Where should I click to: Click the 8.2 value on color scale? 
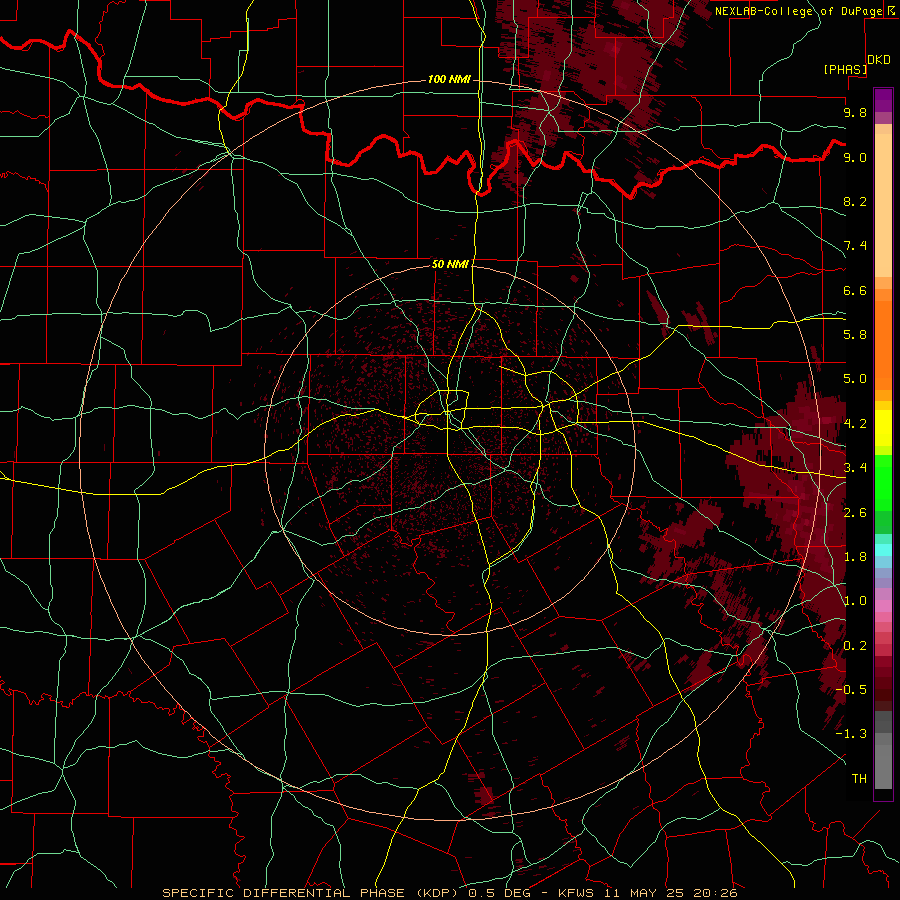[x=855, y=201]
